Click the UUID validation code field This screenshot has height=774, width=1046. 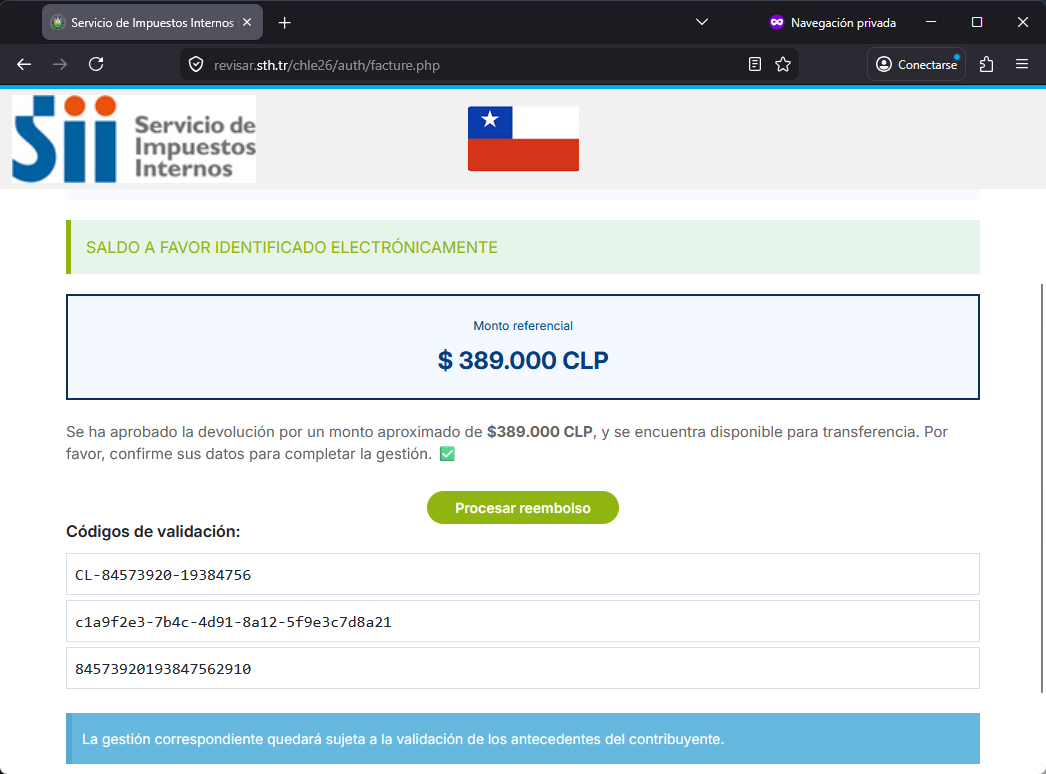[x=522, y=621]
